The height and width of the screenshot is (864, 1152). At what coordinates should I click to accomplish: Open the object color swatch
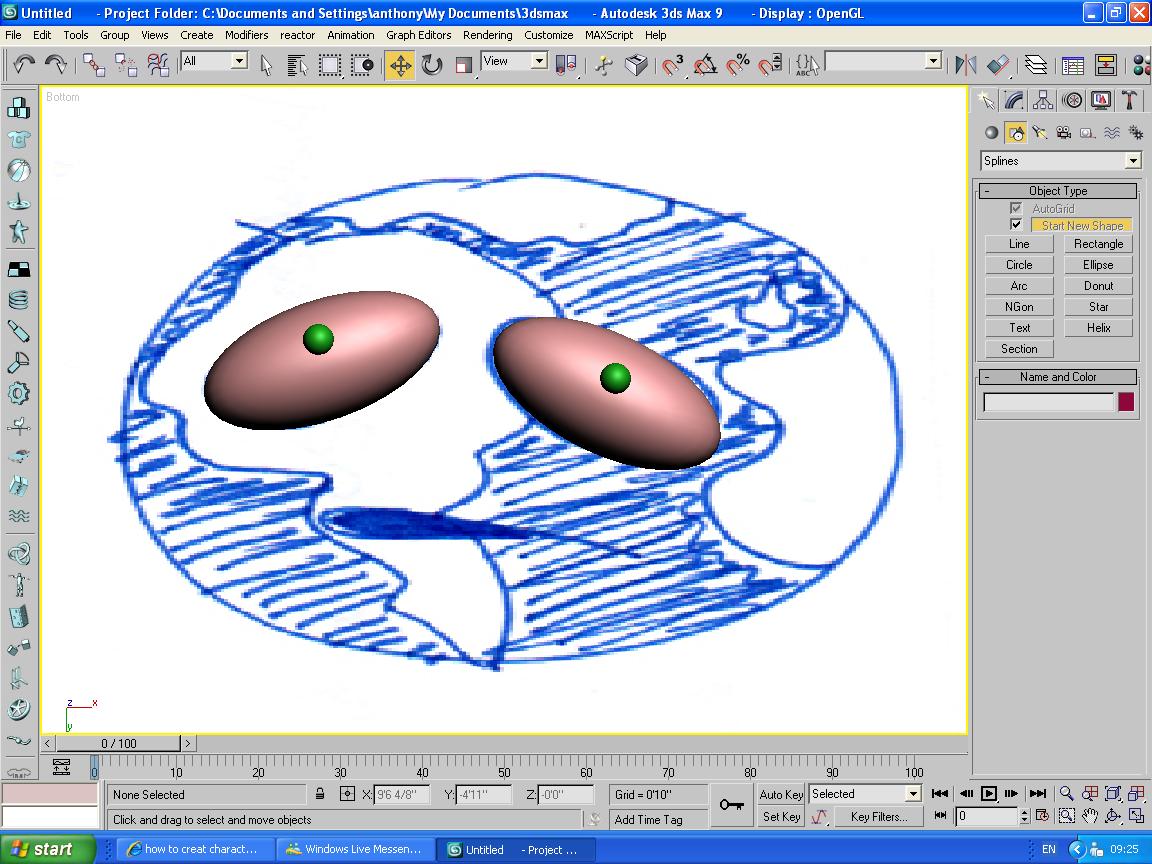(1126, 402)
